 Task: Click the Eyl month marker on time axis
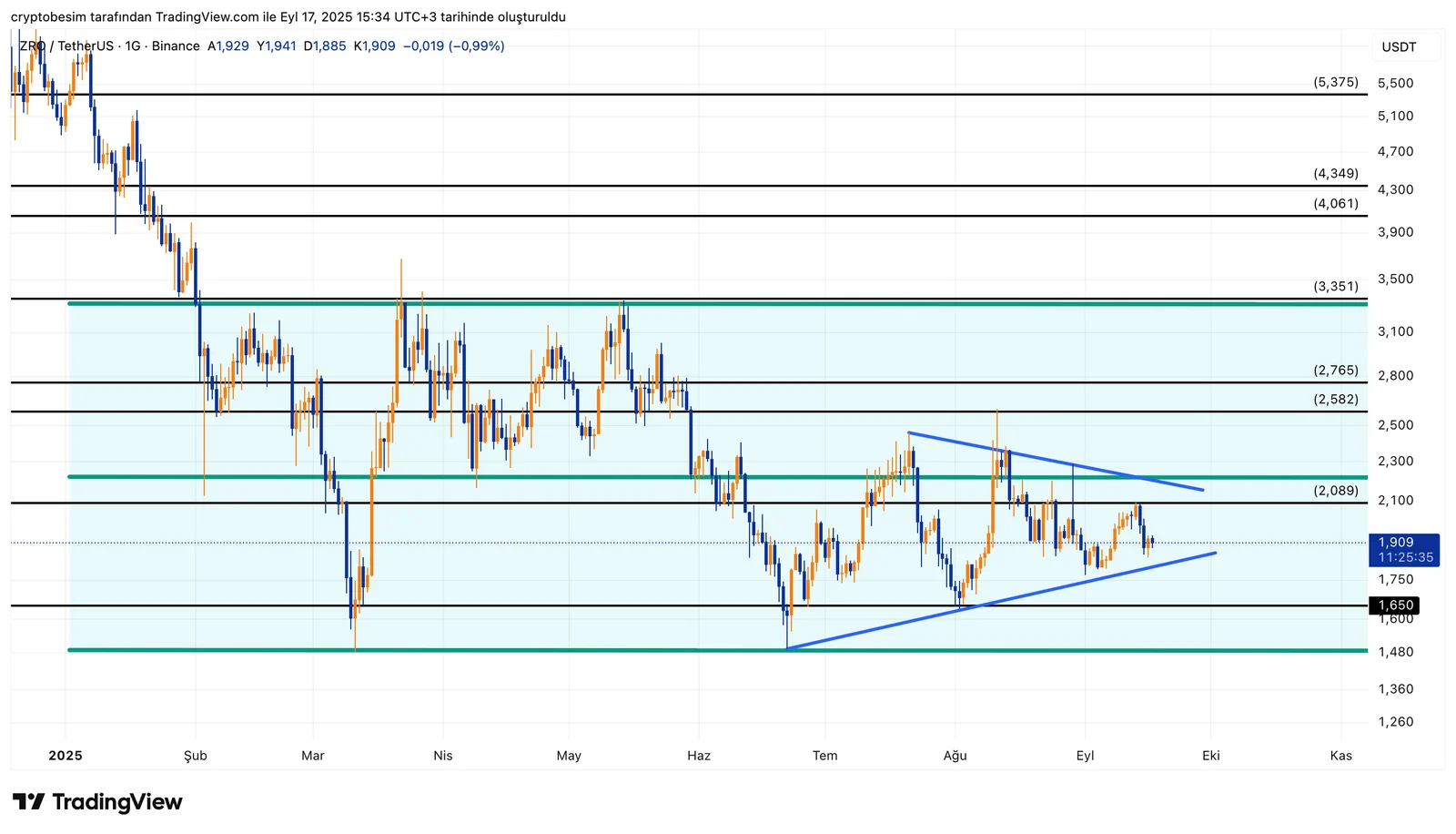tap(1085, 756)
